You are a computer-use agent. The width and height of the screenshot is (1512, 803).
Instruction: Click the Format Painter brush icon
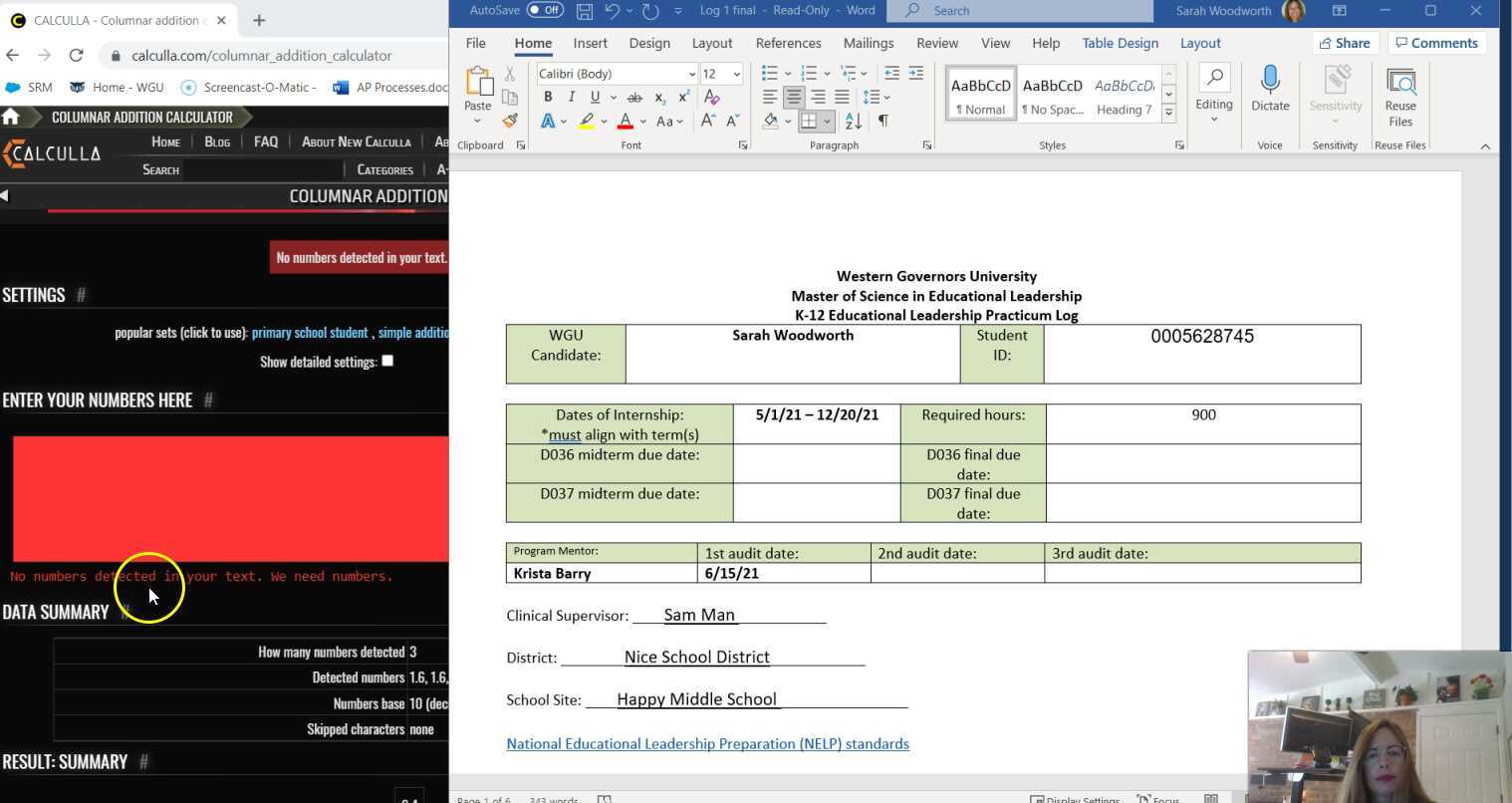[x=510, y=121]
